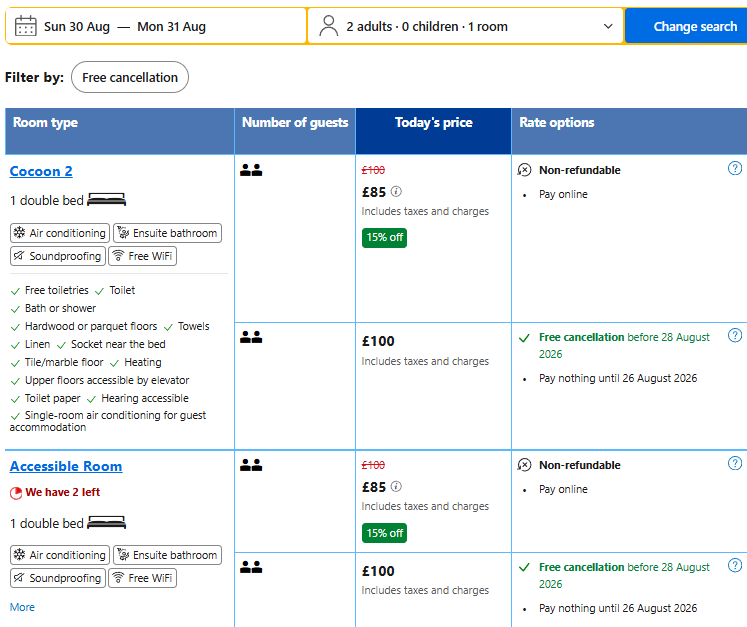Viewport: 747px width, 627px height.
Task: Click the guest person icon
Action: point(328,26)
